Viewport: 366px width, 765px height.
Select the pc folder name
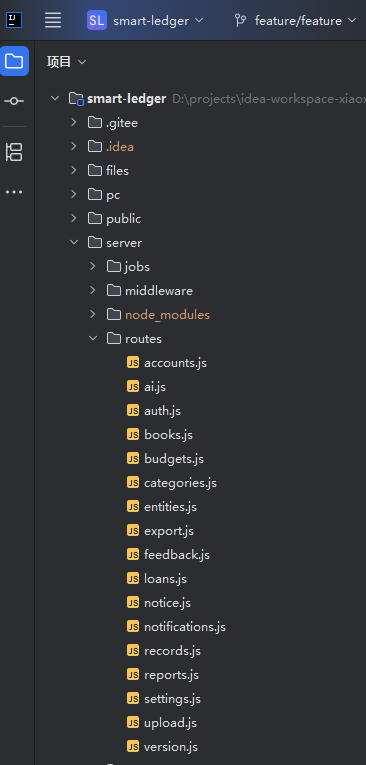tap(113, 195)
